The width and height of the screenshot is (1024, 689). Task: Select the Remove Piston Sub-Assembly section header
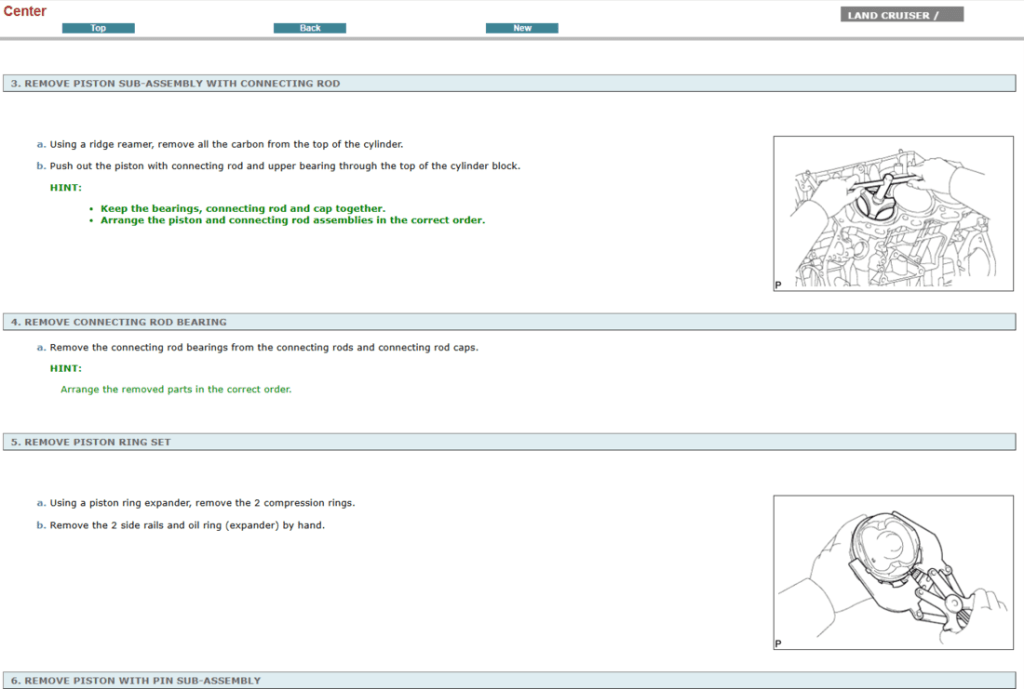pyautogui.click(x=176, y=83)
